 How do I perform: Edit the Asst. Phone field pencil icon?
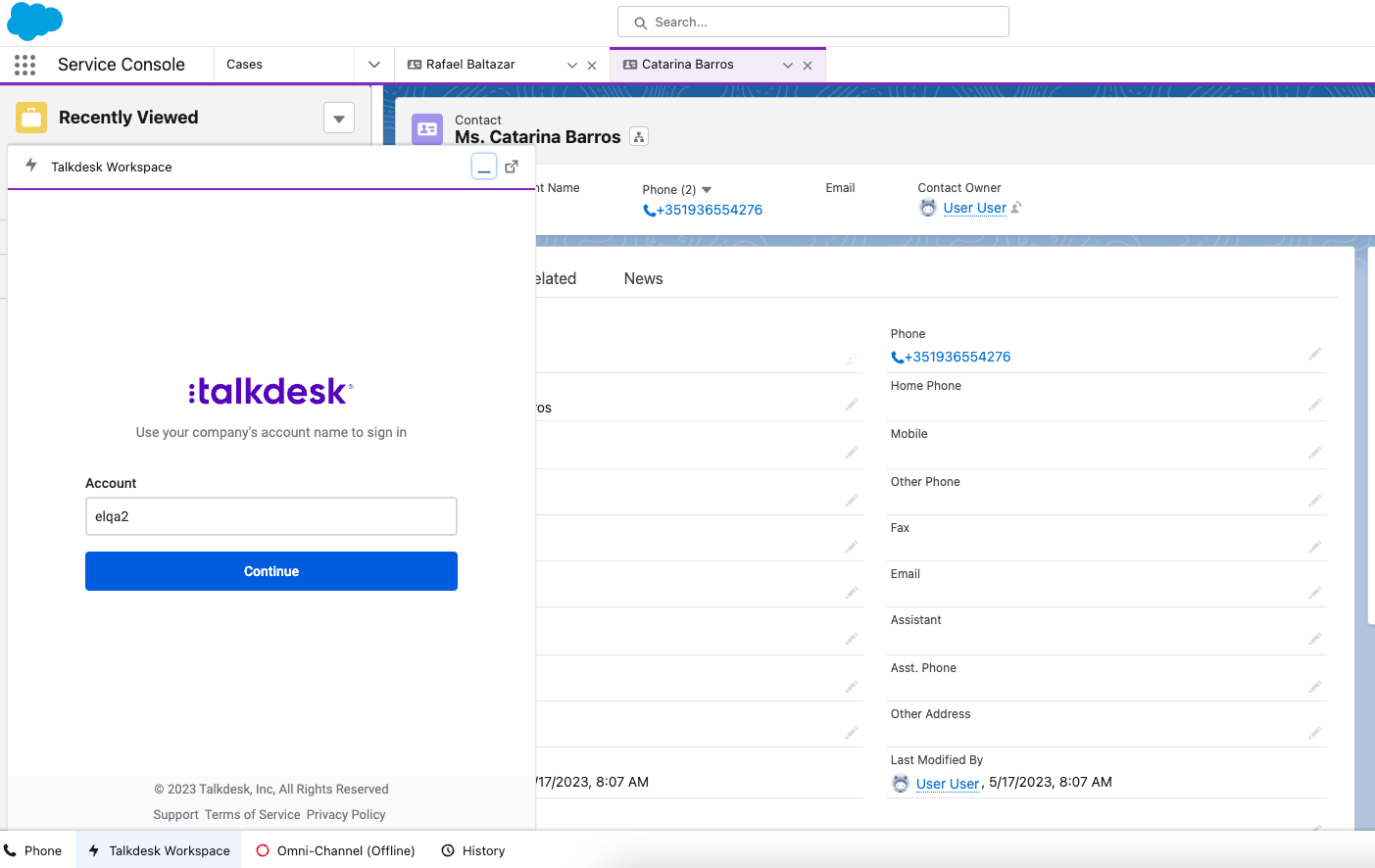(x=1315, y=687)
